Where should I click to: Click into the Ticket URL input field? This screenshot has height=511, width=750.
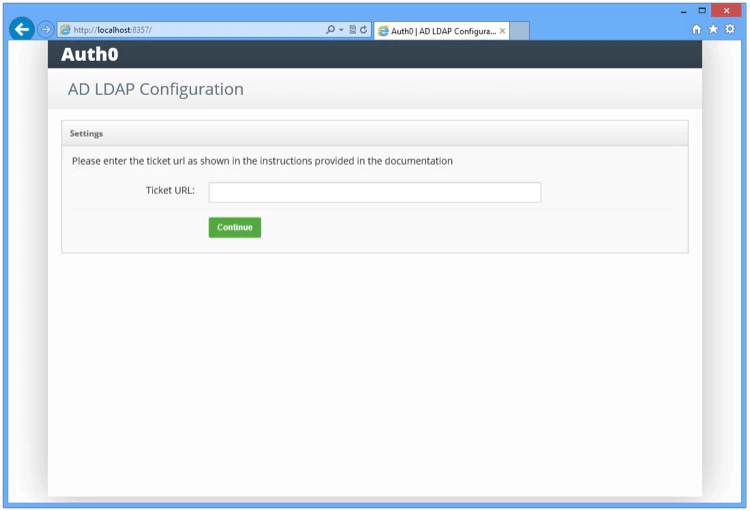click(375, 192)
